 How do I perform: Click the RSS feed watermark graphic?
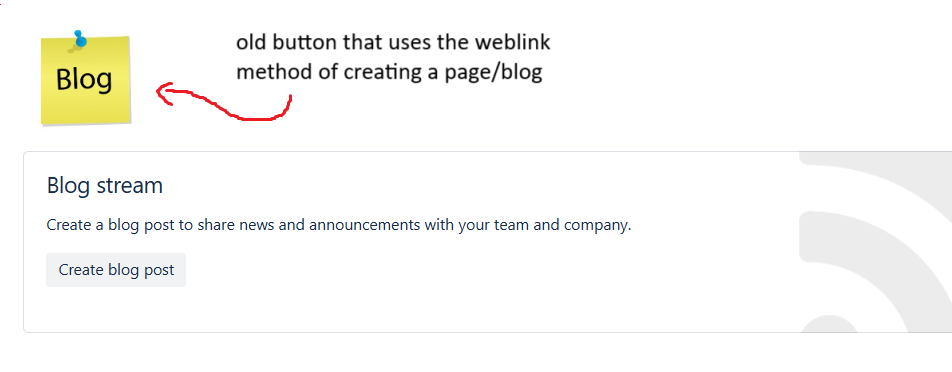coord(876,243)
